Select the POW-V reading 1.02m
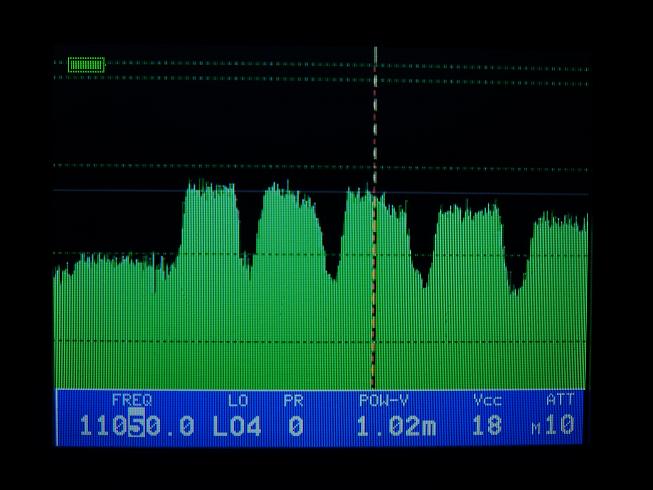Image resolution: width=653 pixels, height=490 pixels. click(x=396, y=426)
